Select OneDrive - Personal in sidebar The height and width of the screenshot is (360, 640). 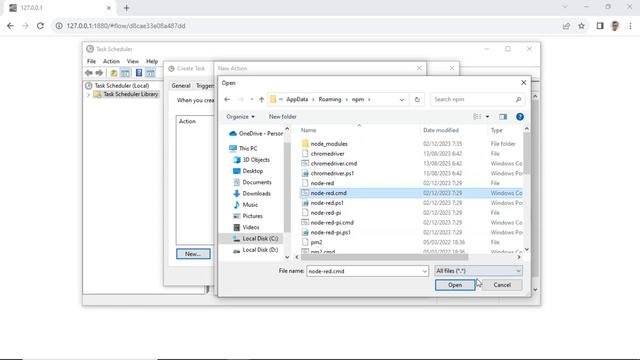(256, 133)
